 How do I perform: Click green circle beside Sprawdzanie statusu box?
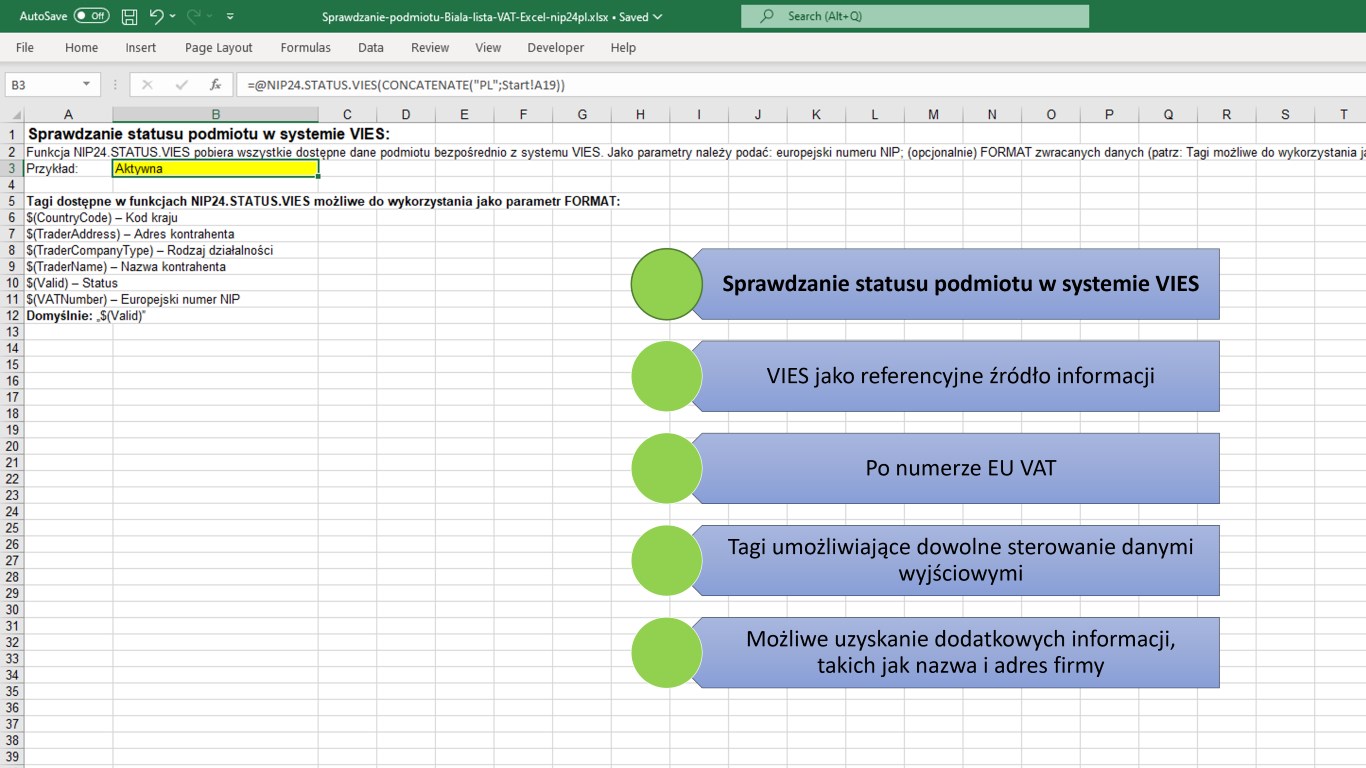tap(666, 284)
